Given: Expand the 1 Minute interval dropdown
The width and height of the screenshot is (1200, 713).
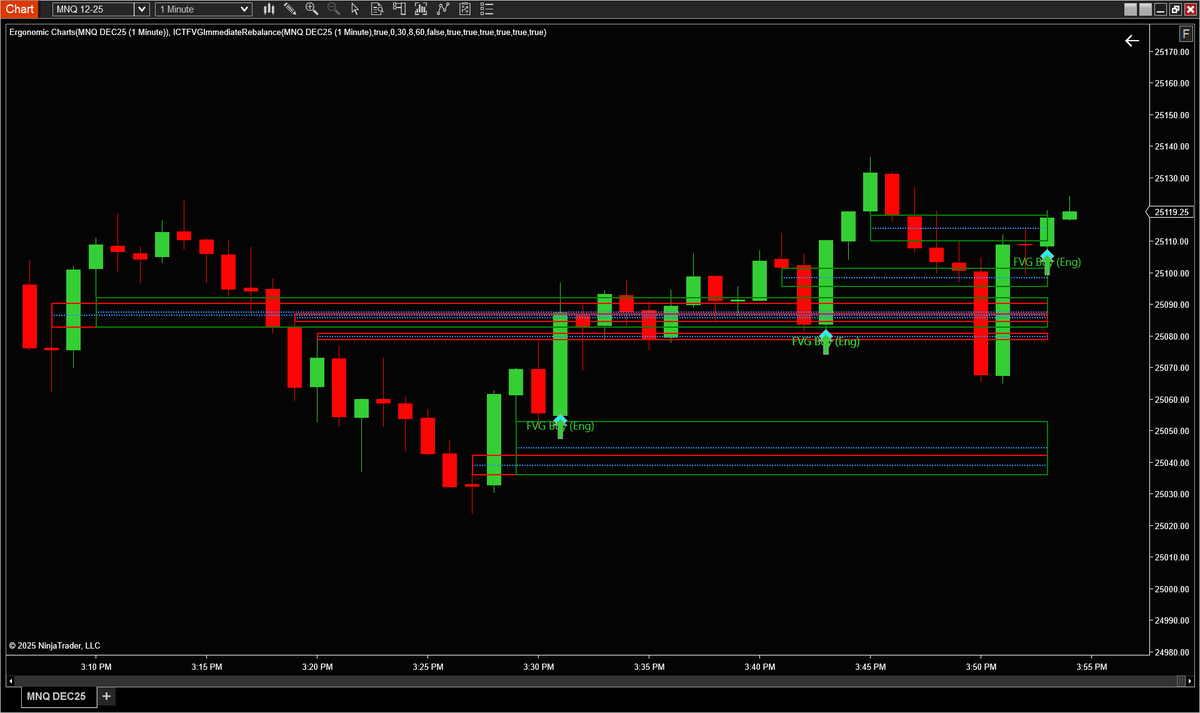Looking at the screenshot, I should [x=246, y=9].
